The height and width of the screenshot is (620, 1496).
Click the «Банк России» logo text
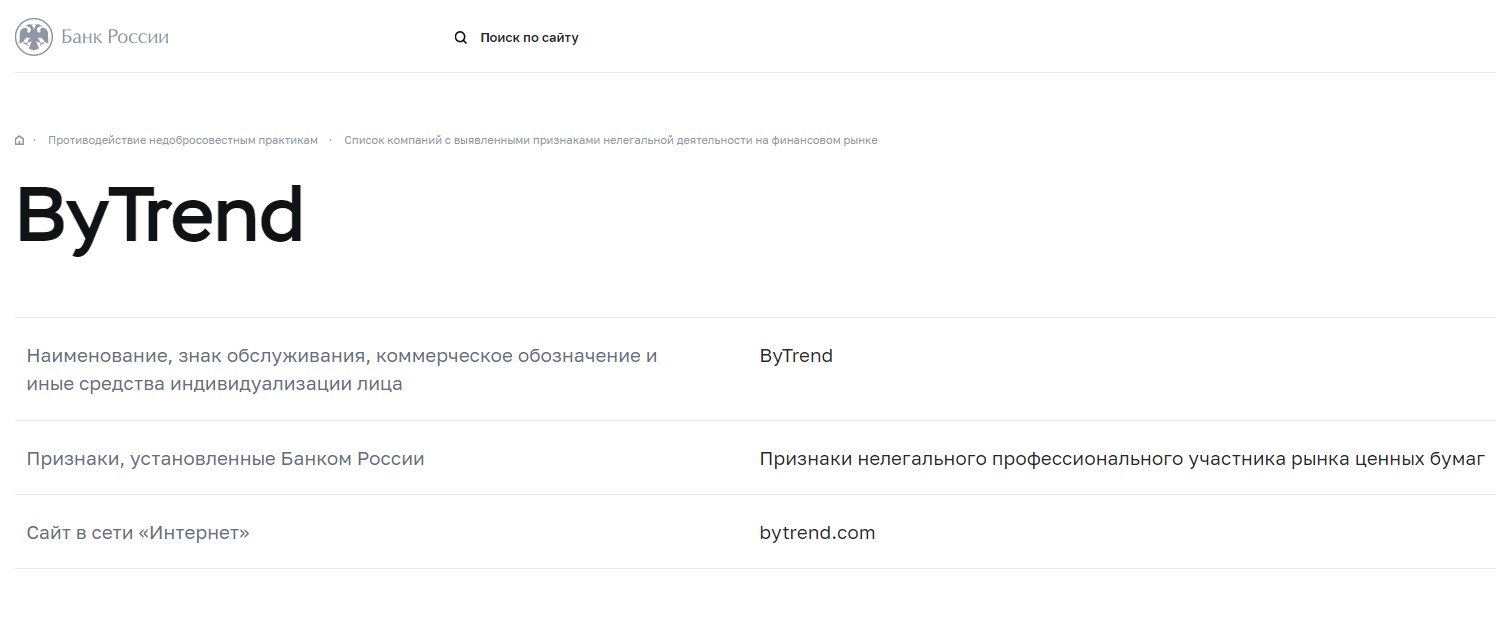tap(115, 37)
